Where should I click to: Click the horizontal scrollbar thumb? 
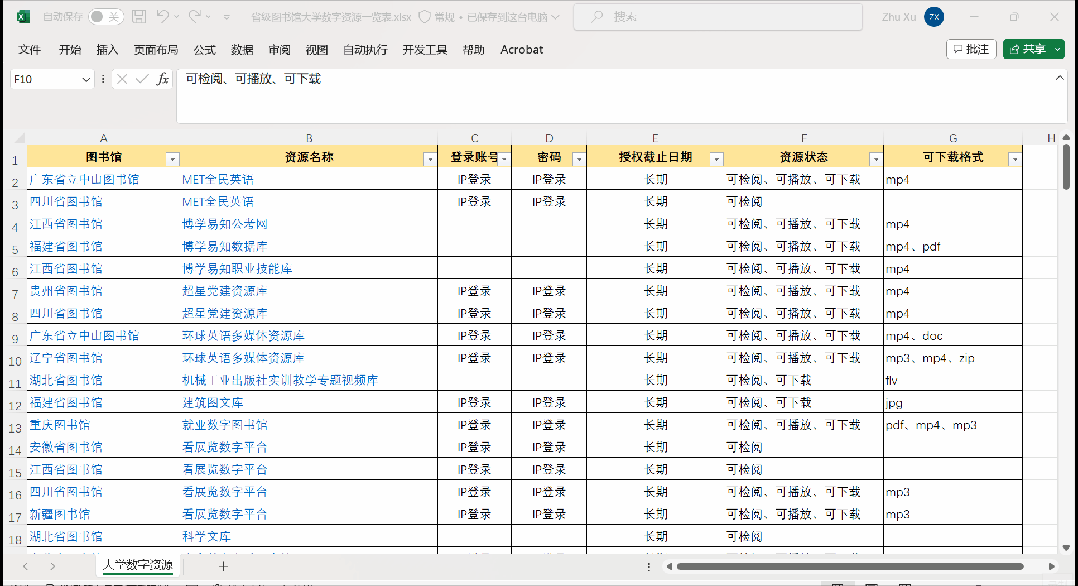point(850,566)
